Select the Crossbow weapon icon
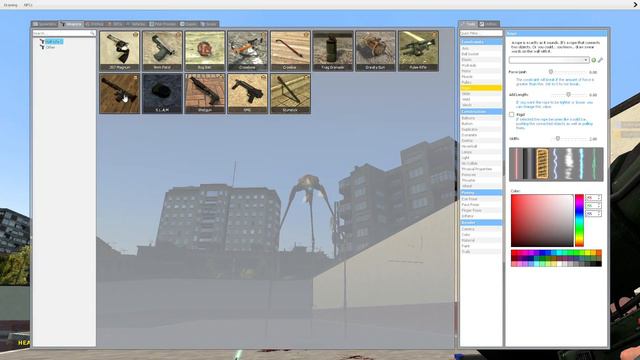 247,51
